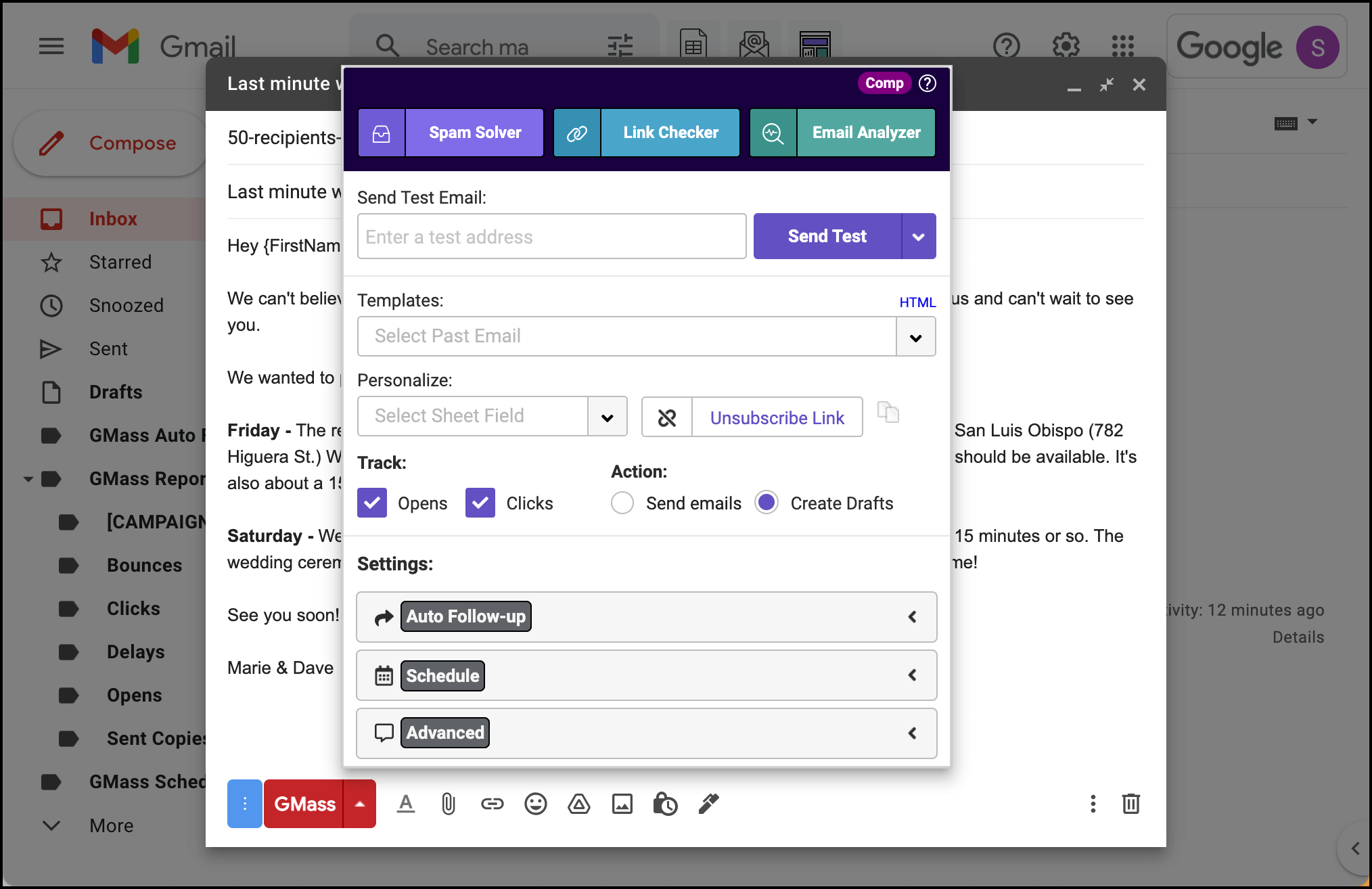Open formatting options A icon
Viewport: 1372px width, 889px height.
pos(406,804)
